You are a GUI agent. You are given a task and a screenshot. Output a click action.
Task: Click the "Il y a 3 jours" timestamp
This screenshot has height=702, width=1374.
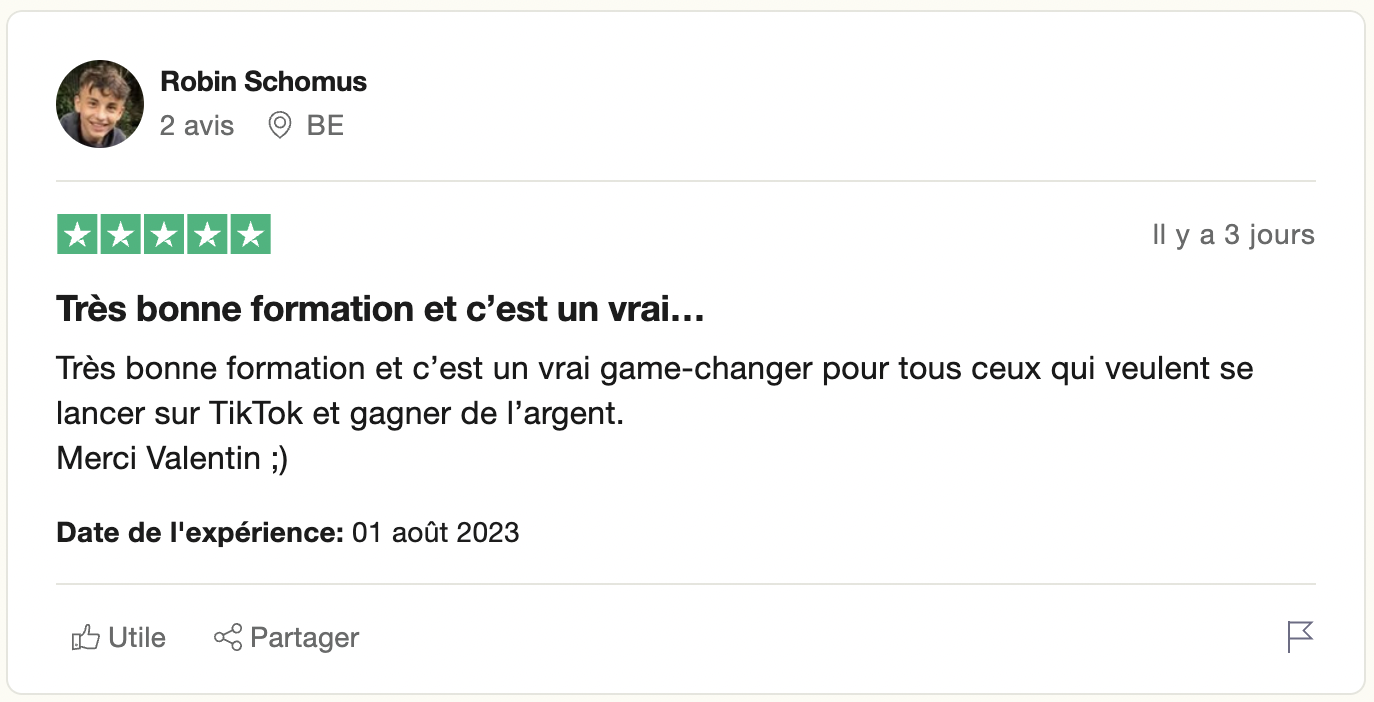pos(1233,235)
